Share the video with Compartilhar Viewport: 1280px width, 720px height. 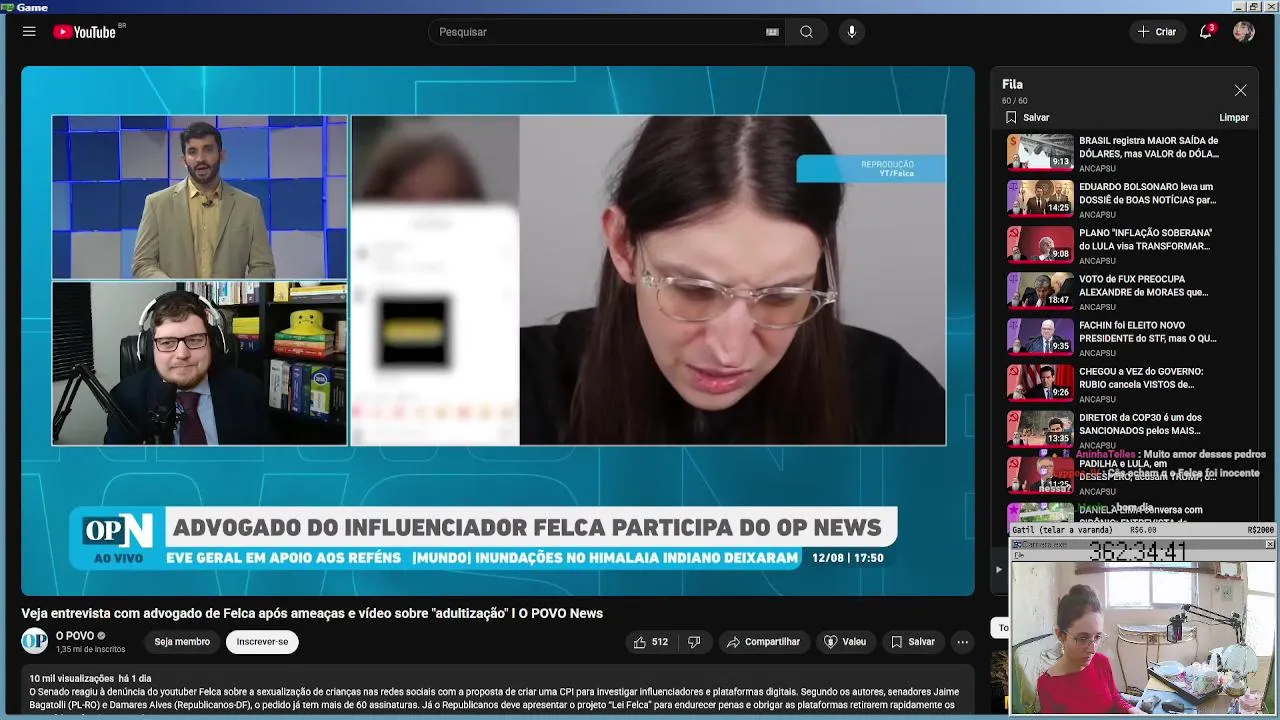[x=763, y=642]
